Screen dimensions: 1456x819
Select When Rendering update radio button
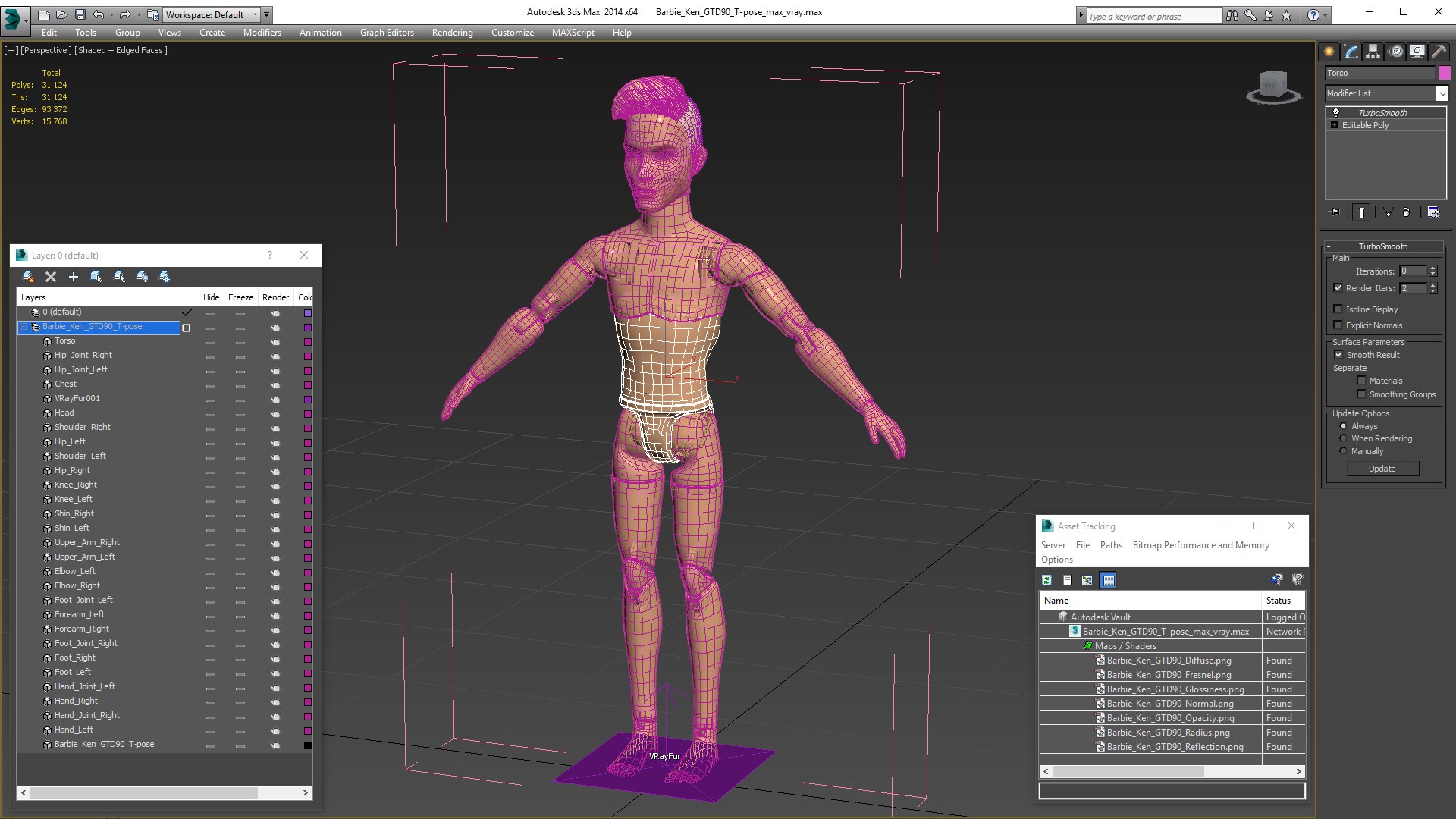point(1343,438)
